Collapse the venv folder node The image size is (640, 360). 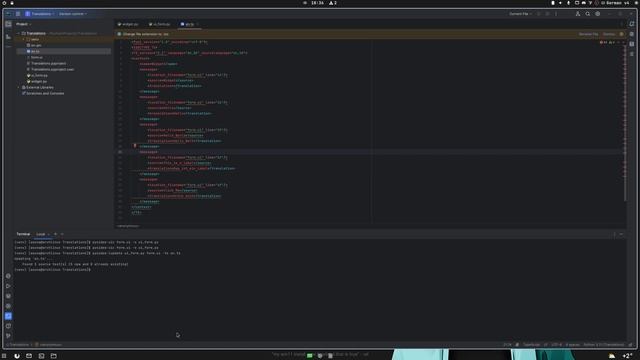(x=24, y=40)
